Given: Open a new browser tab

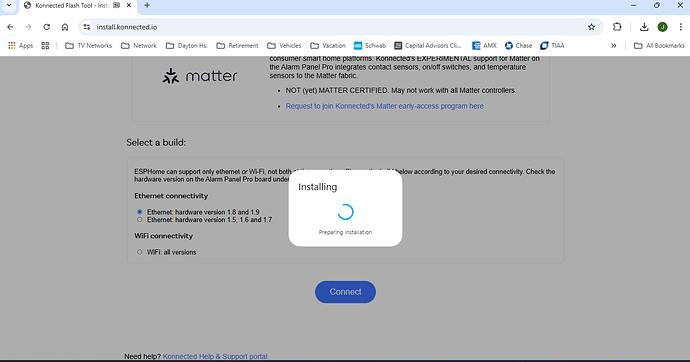Looking at the screenshot, I should [x=147, y=5].
